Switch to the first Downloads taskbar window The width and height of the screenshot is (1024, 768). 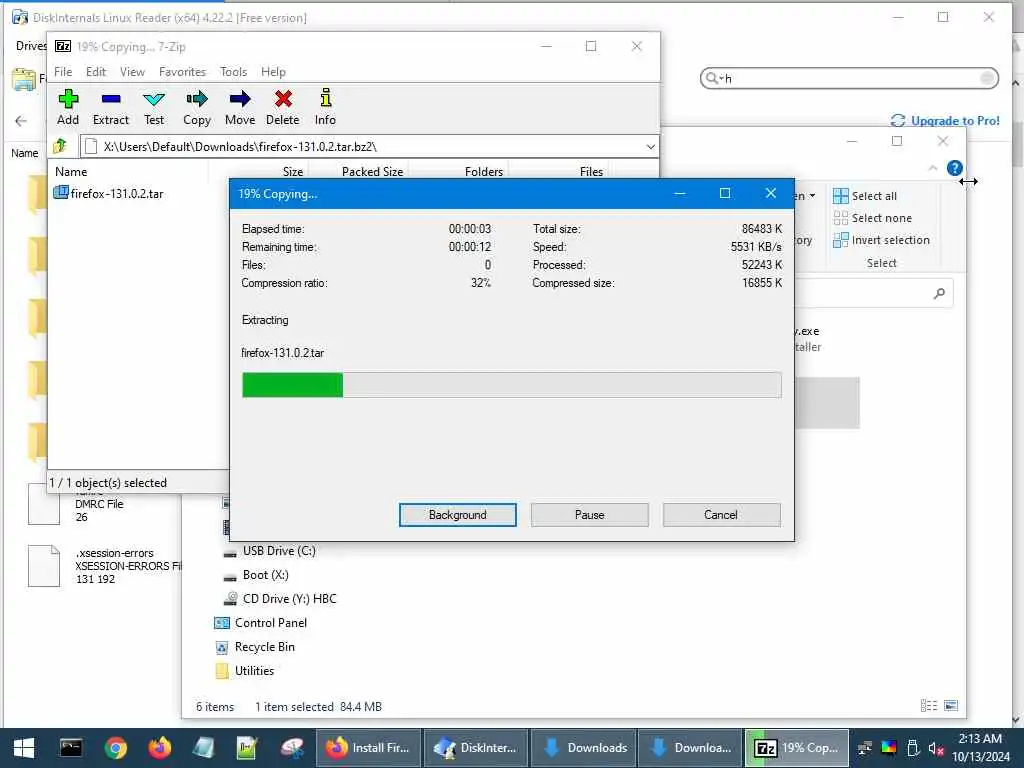click(583, 748)
